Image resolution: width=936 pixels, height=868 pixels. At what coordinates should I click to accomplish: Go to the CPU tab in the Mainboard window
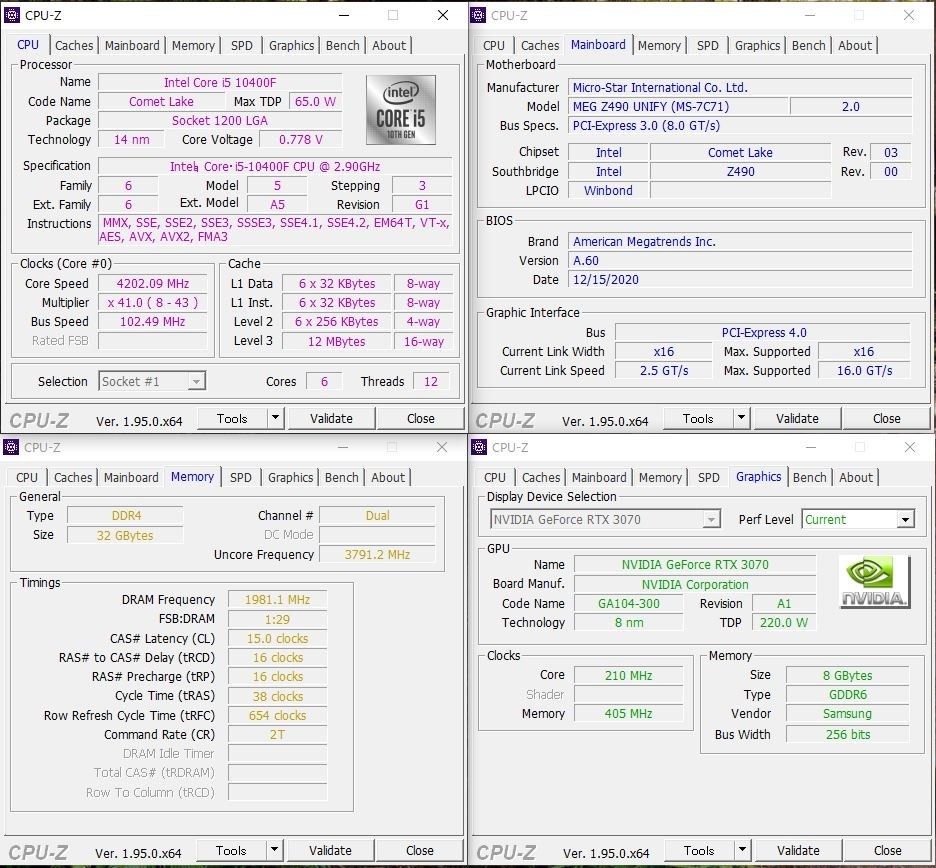[x=494, y=45]
